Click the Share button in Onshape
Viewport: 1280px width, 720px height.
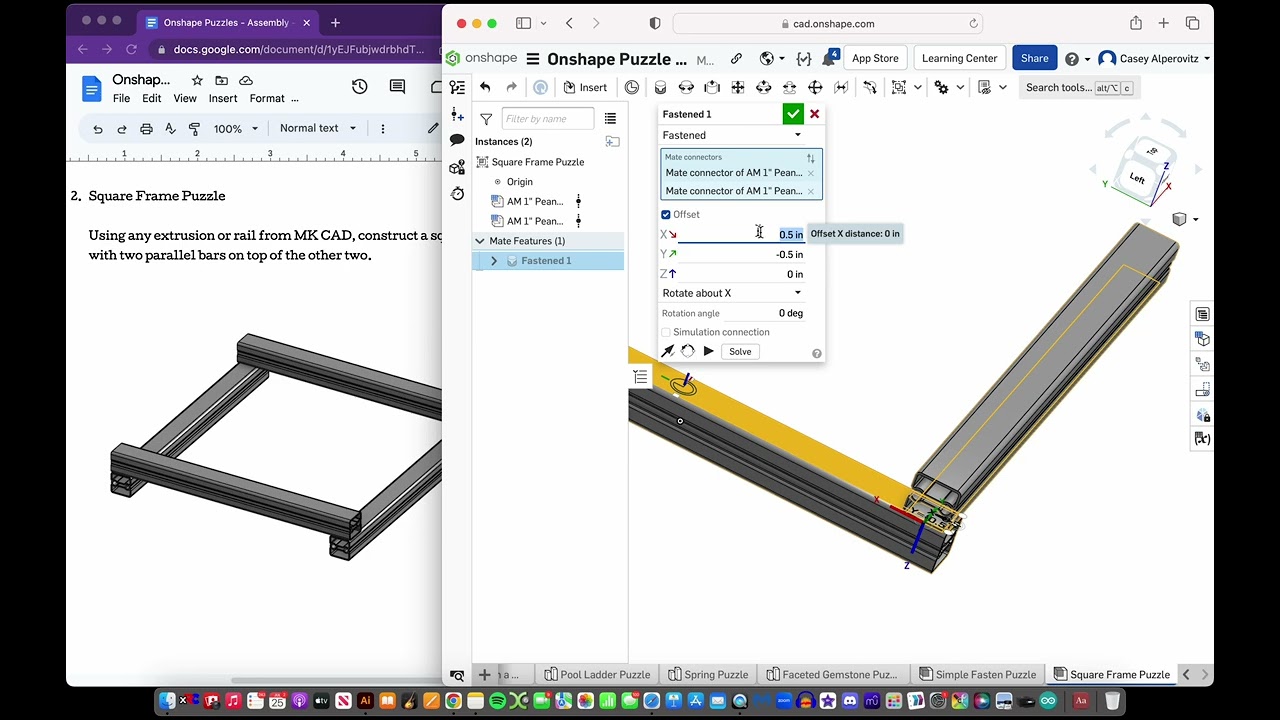1034,58
